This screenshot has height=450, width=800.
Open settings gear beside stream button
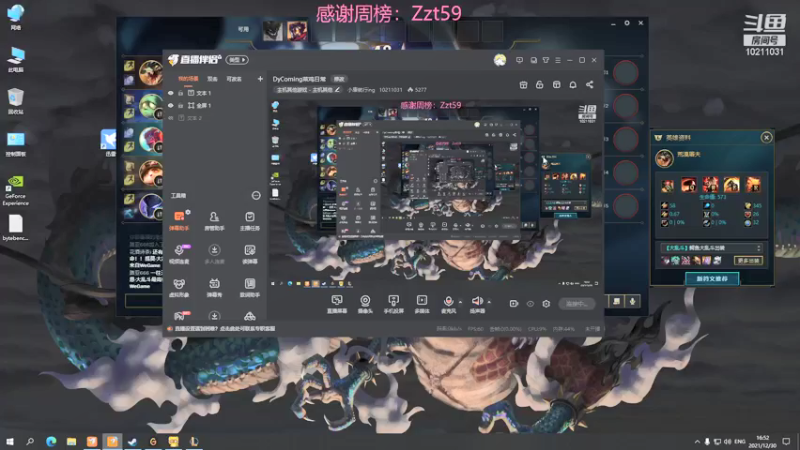[x=546, y=304]
